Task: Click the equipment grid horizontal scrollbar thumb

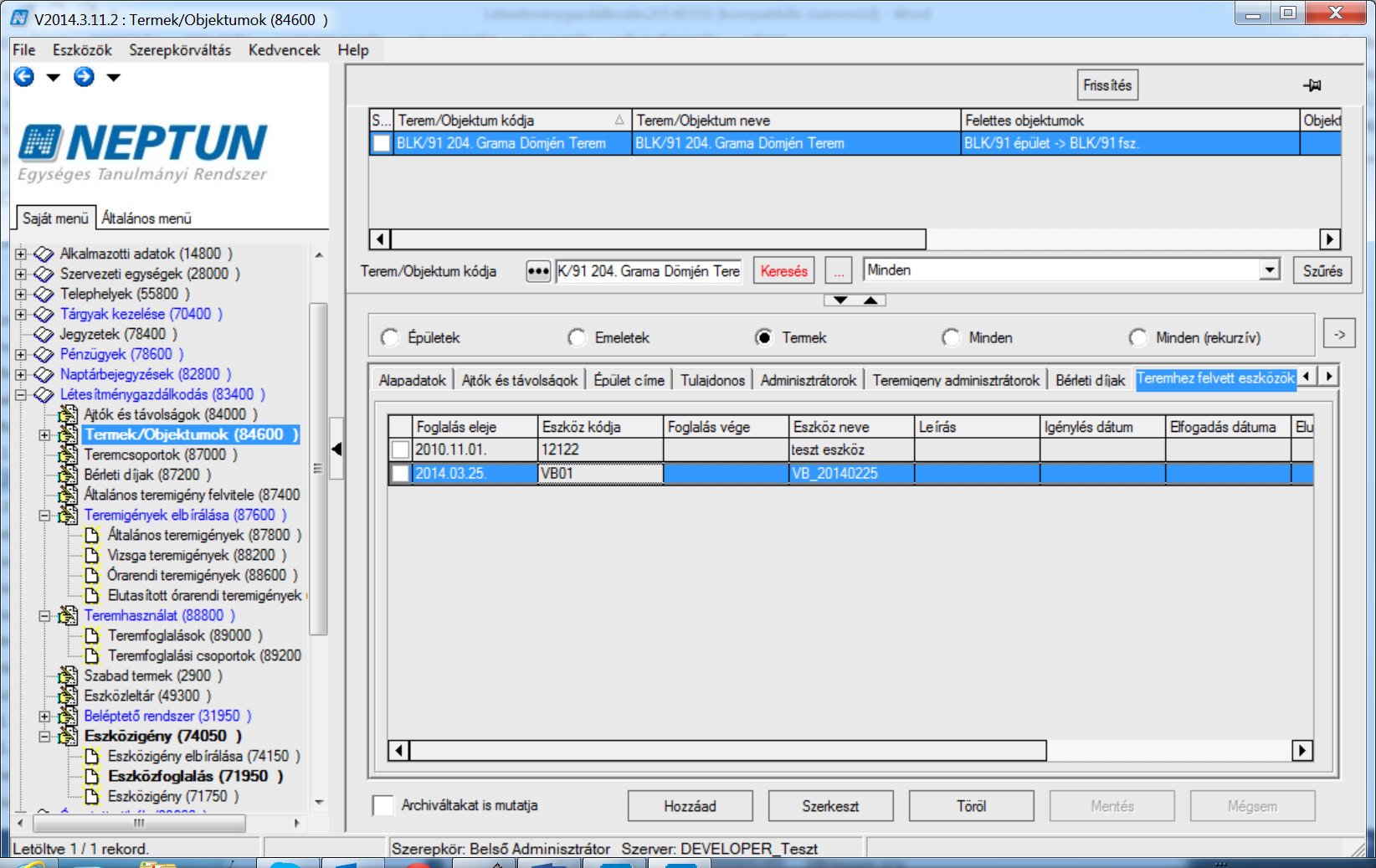Action: pos(727,751)
